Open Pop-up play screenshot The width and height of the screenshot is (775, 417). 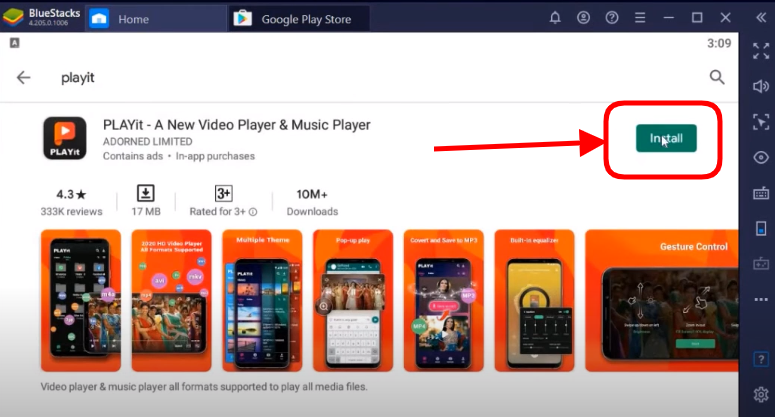pyautogui.click(x=353, y=300)
